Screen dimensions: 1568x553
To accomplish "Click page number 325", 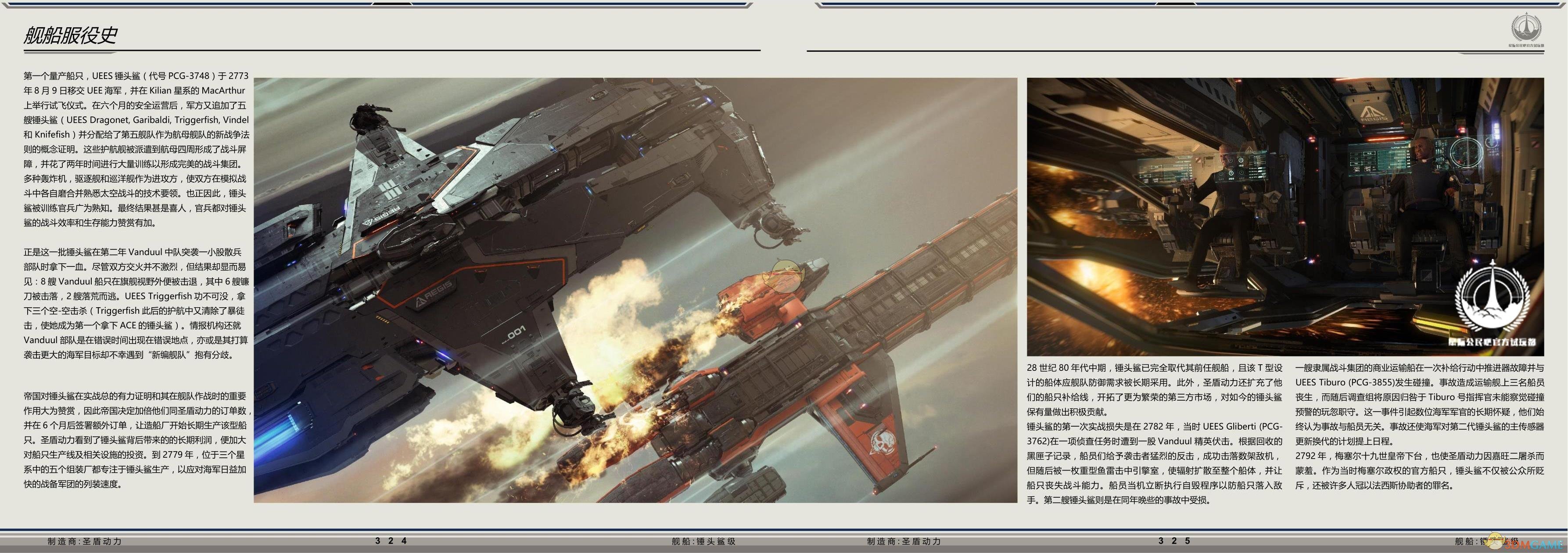I will pos(1174,541).
